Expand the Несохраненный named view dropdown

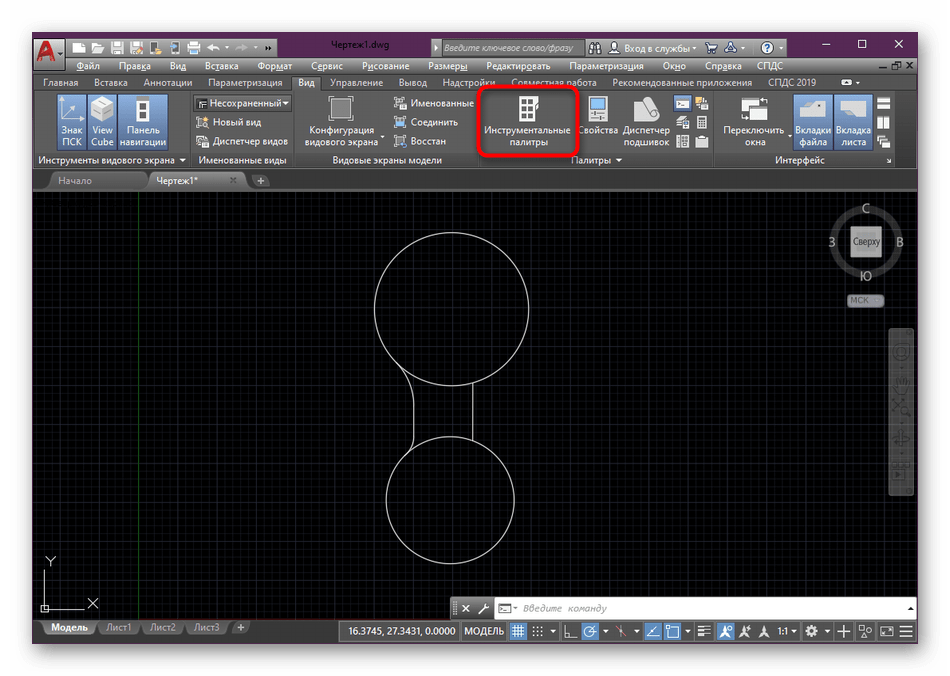point(243,103)
